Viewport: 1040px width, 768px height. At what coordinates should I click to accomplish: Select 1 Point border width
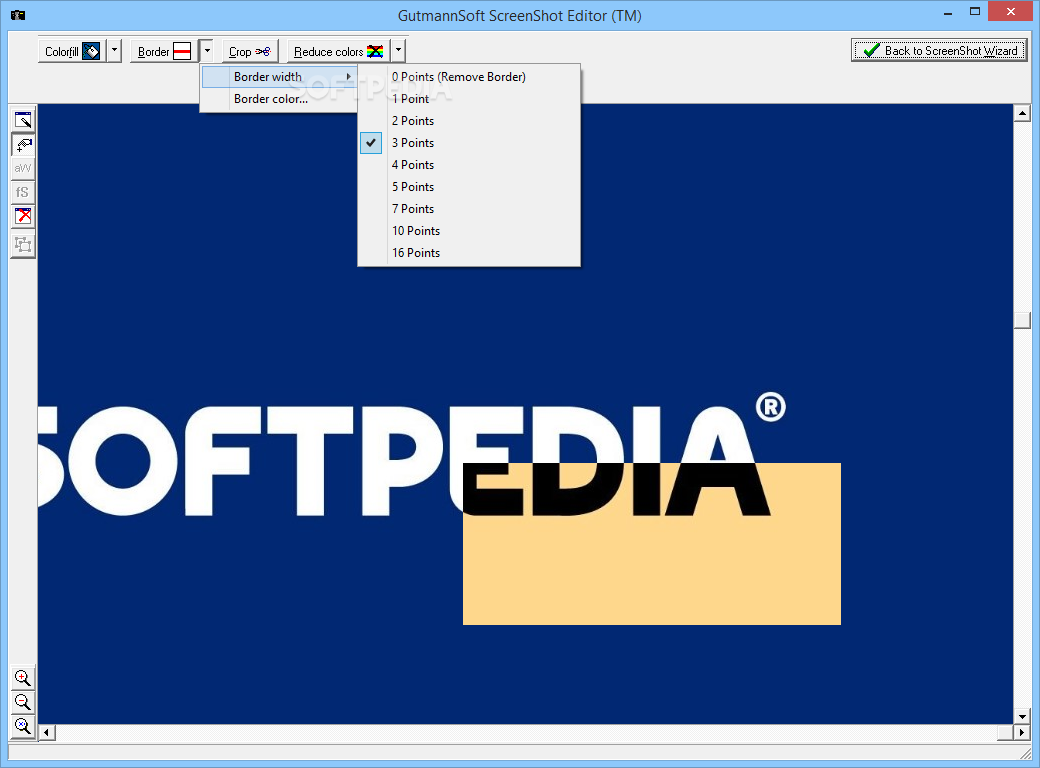469,99
